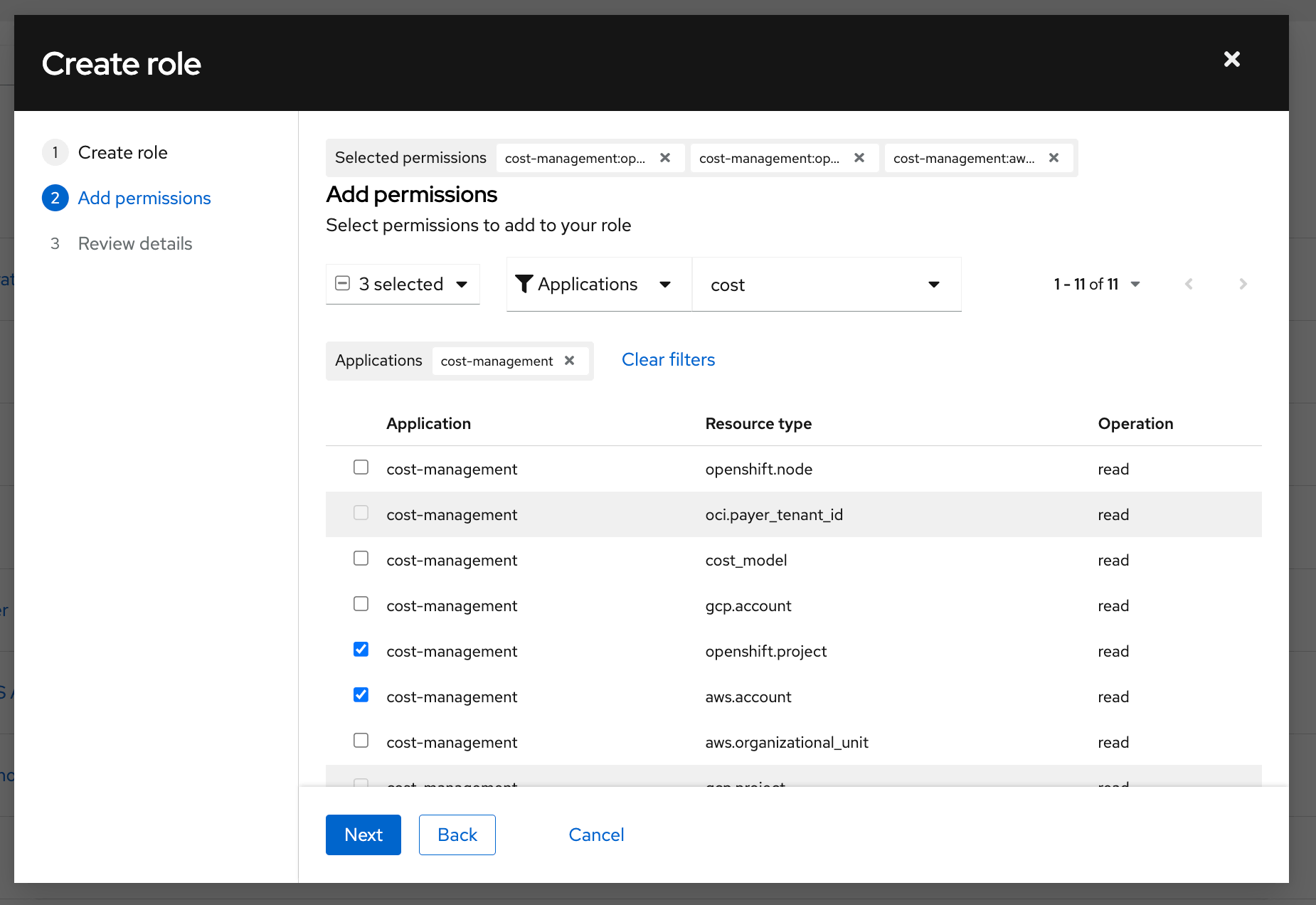This screenshot has width=1316, height=905.
Task: Open the 3 selected bulk dropdown arrow
Action: 462,284
